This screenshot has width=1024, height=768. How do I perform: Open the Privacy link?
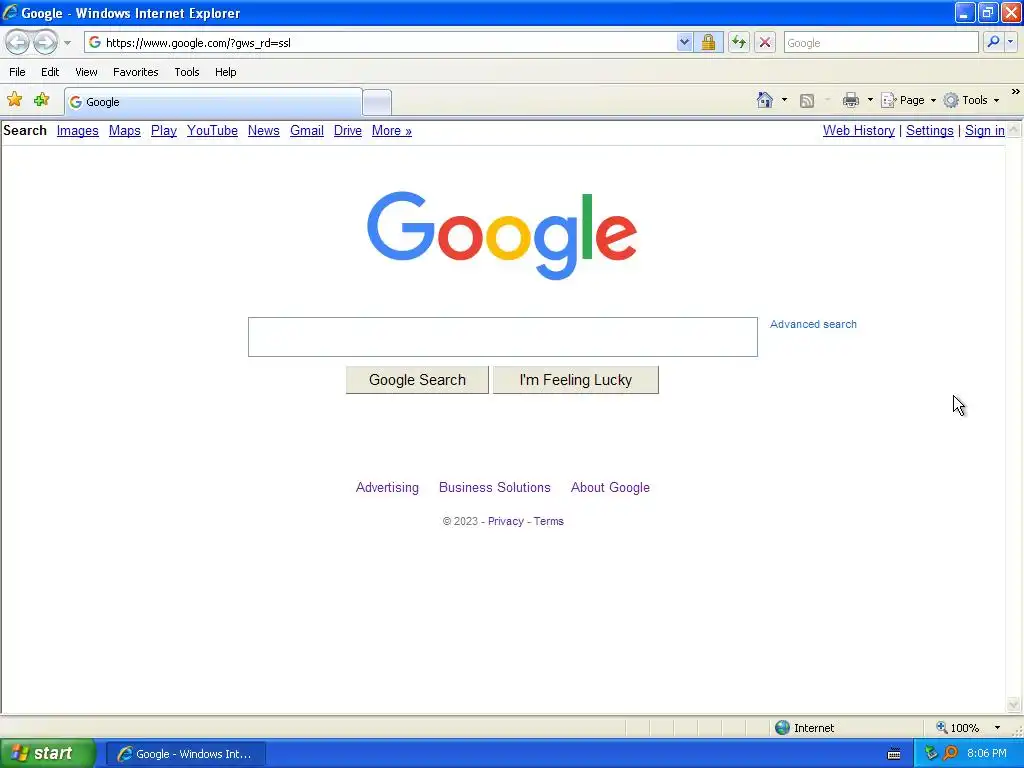click(x=505, y=521)
